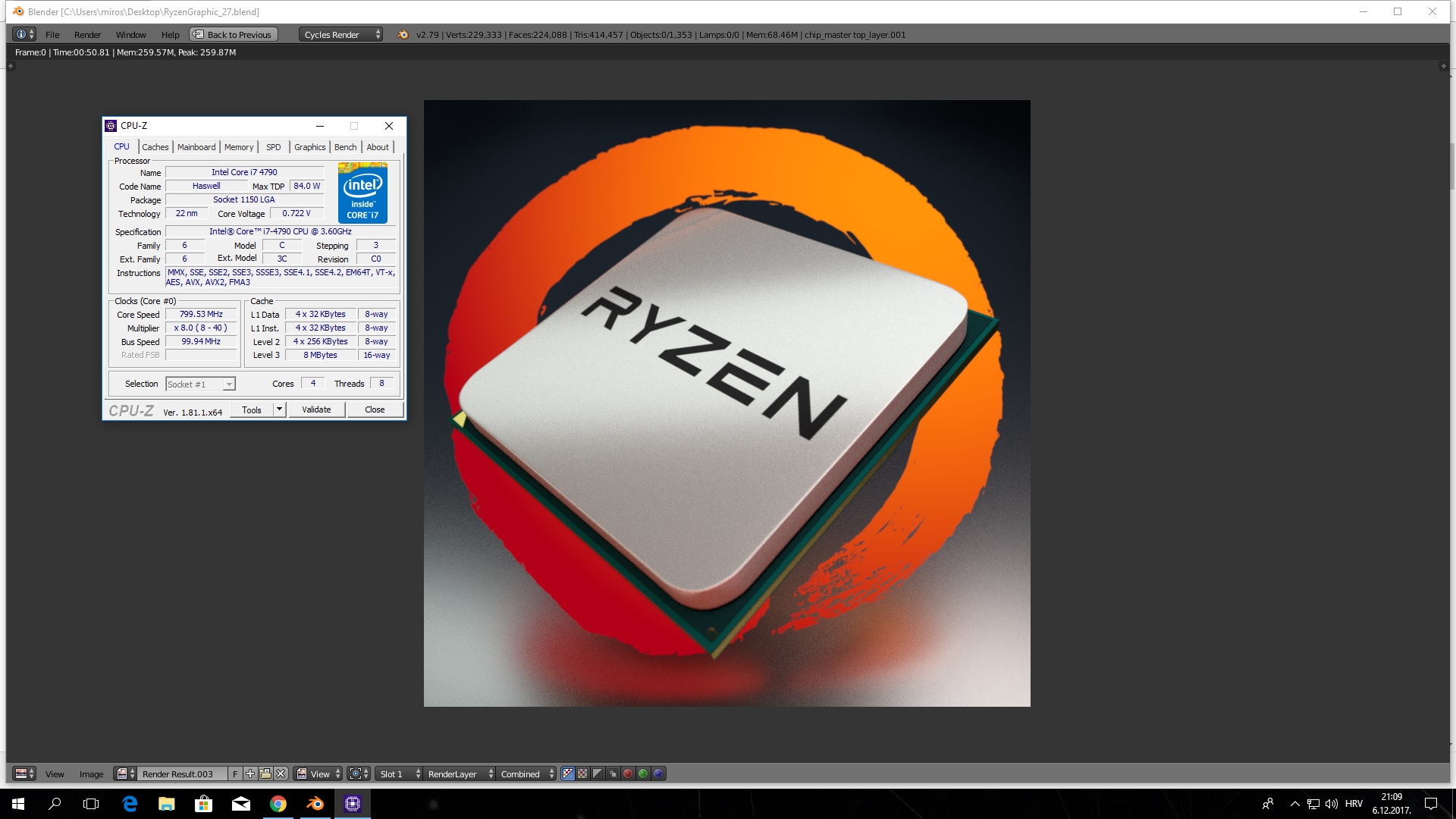Toggle the green channel display
The image size is (1456, 819).
[x=643, y=773]
